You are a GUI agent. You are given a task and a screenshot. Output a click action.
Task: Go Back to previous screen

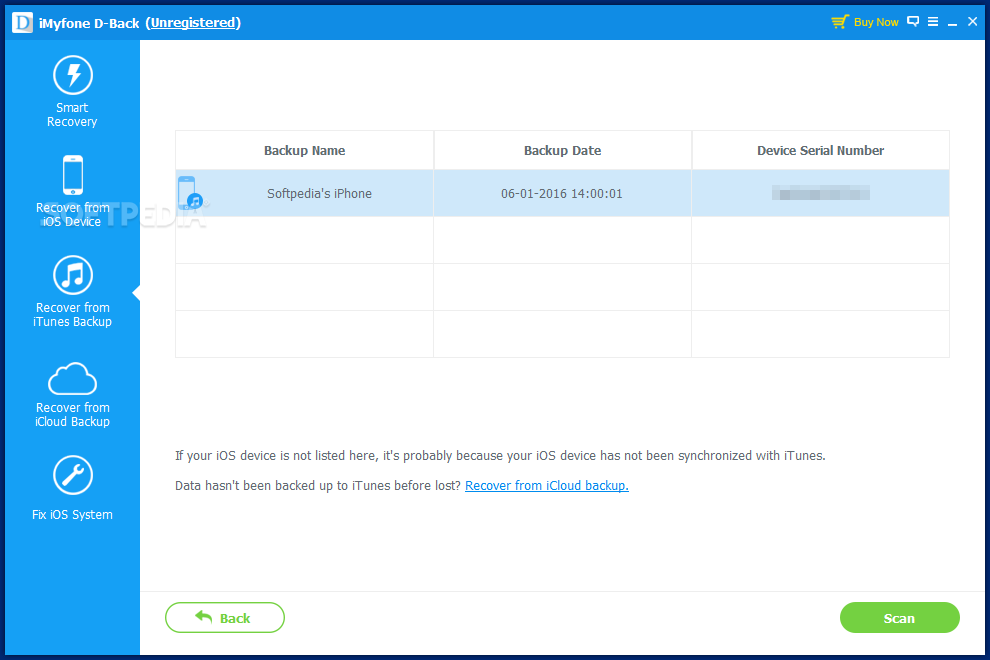tap(225, 618)
